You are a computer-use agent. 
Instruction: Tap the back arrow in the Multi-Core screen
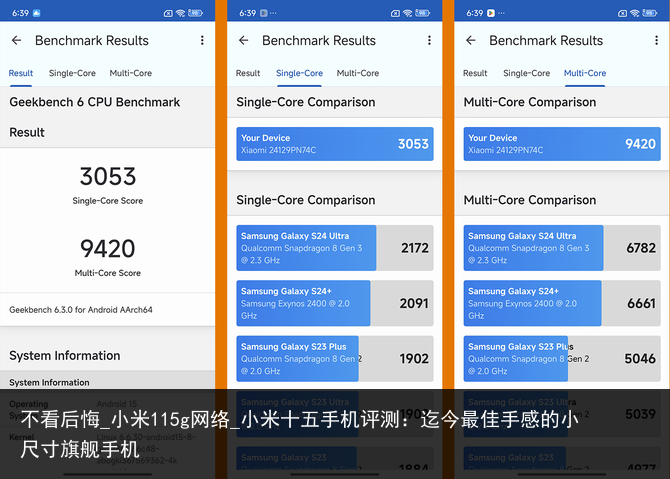tap(470, 41)
